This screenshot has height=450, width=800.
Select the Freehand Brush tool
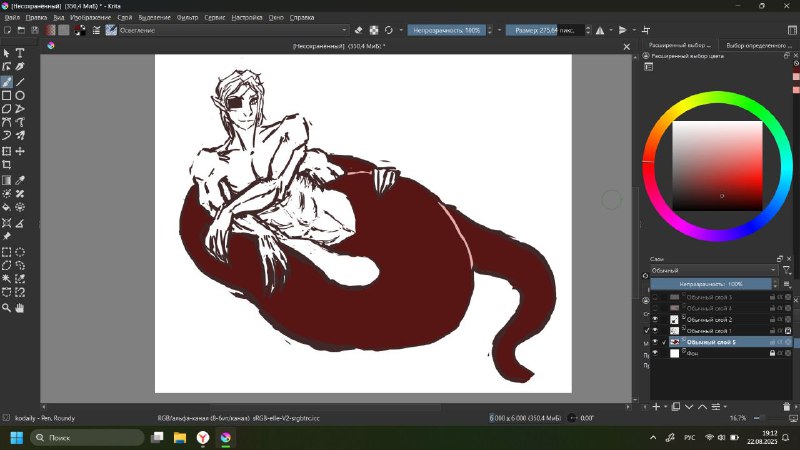click(7, 82)
